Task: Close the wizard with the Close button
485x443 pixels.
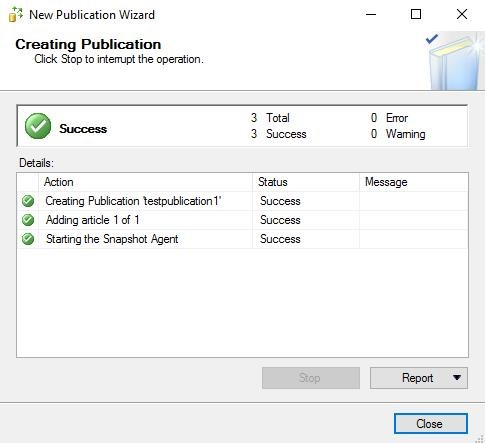Action: pos(431,424)
